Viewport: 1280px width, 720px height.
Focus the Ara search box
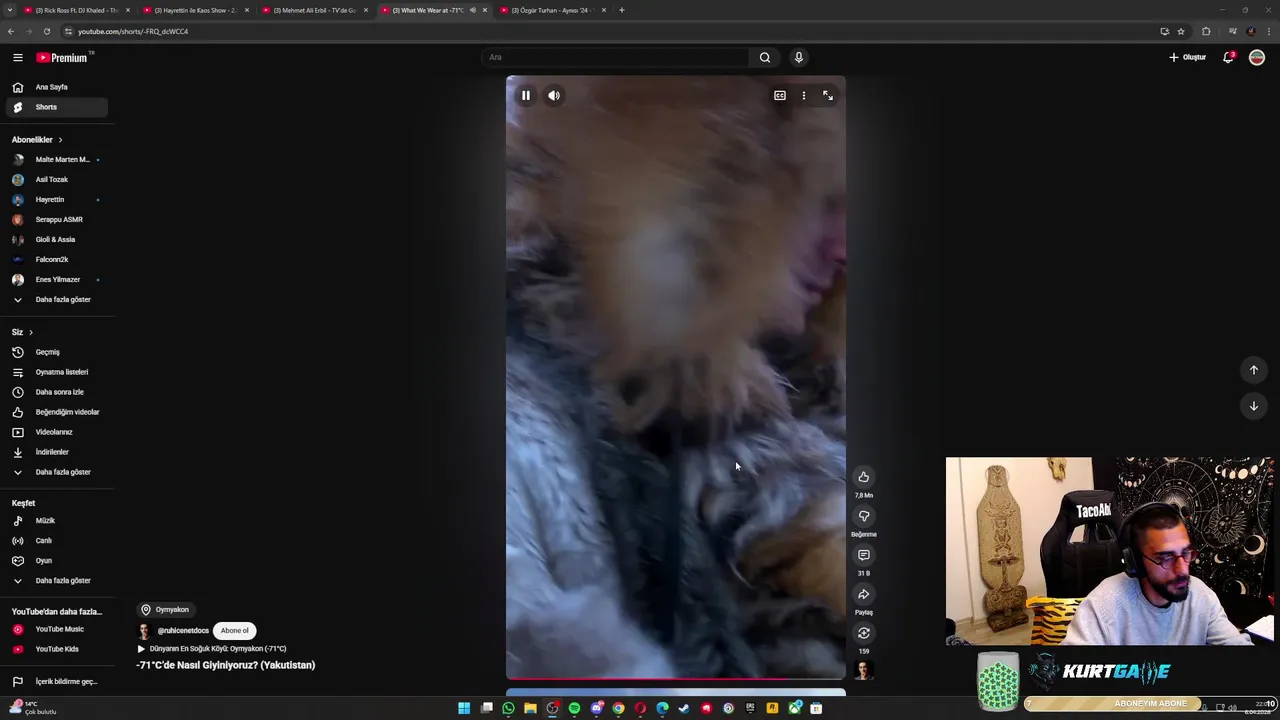(615, 57)
